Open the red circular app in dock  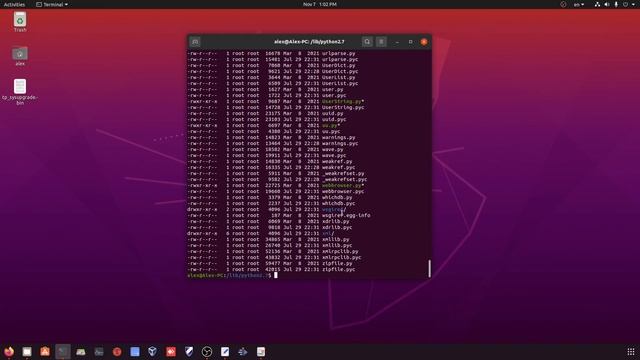tap(117, 351)
